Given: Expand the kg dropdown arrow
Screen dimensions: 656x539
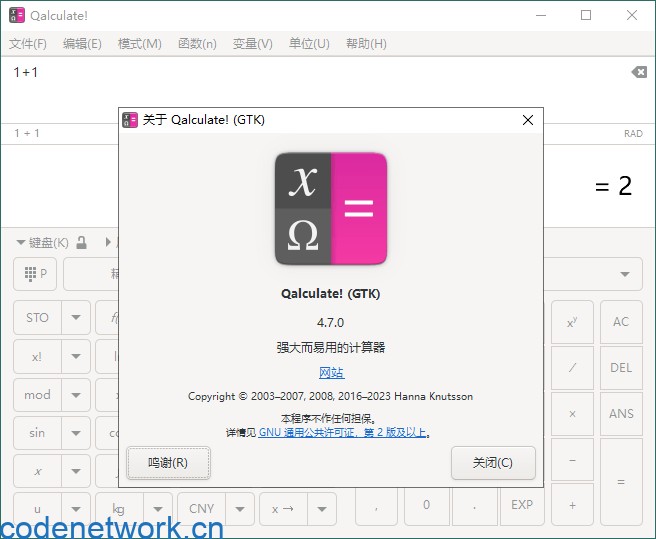Looking at the screenshot, I should [158, 509].
